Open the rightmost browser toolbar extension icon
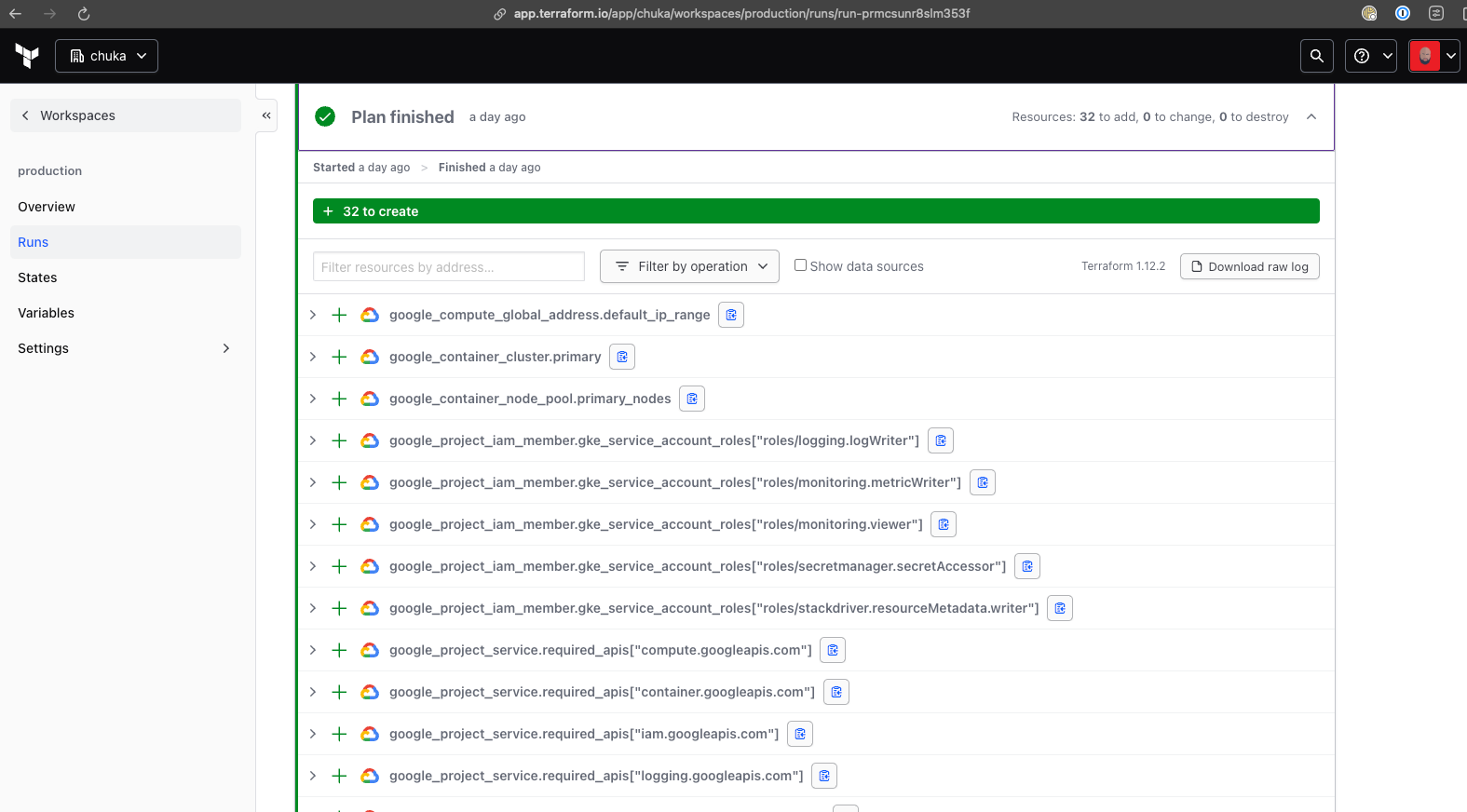 click(1436, 13)
